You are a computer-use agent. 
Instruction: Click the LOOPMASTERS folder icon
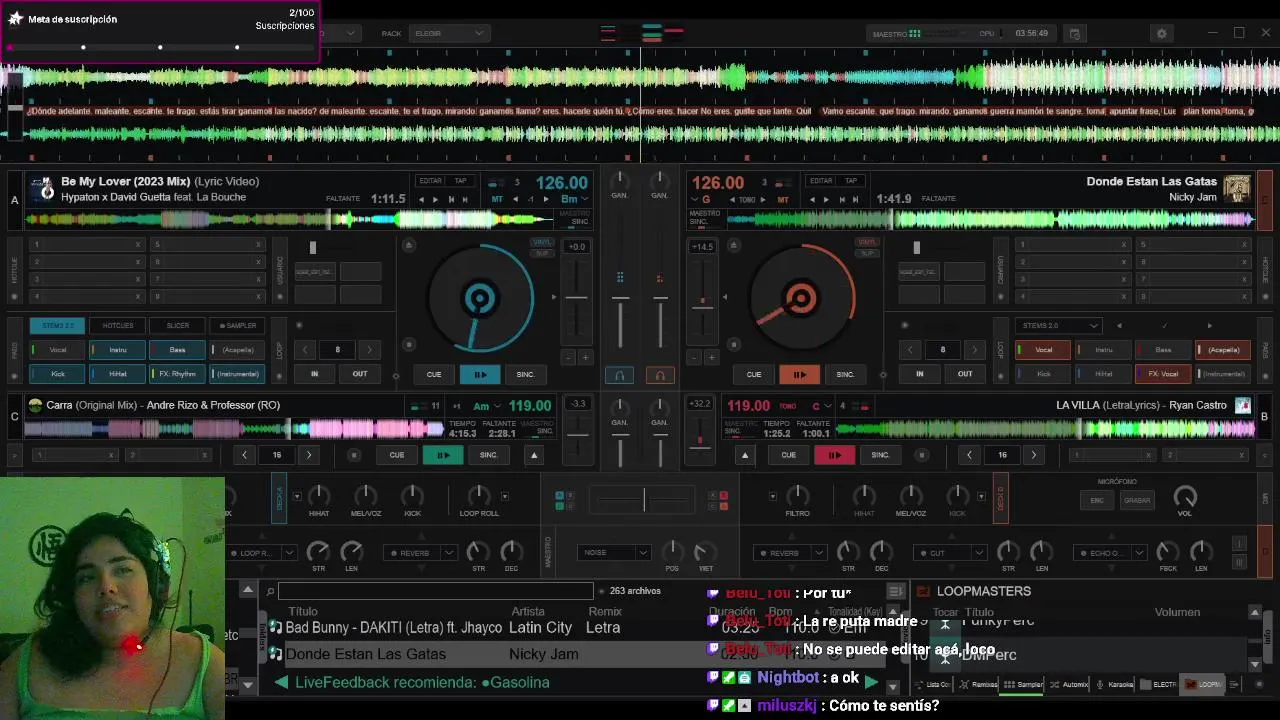point(922,592)
